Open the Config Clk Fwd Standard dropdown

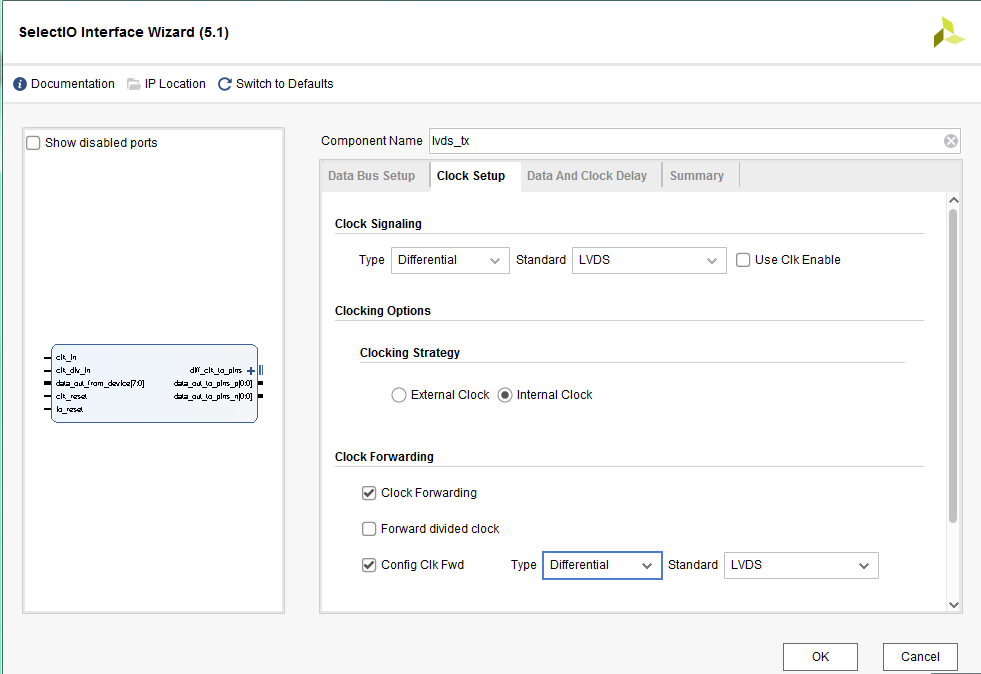801,565
